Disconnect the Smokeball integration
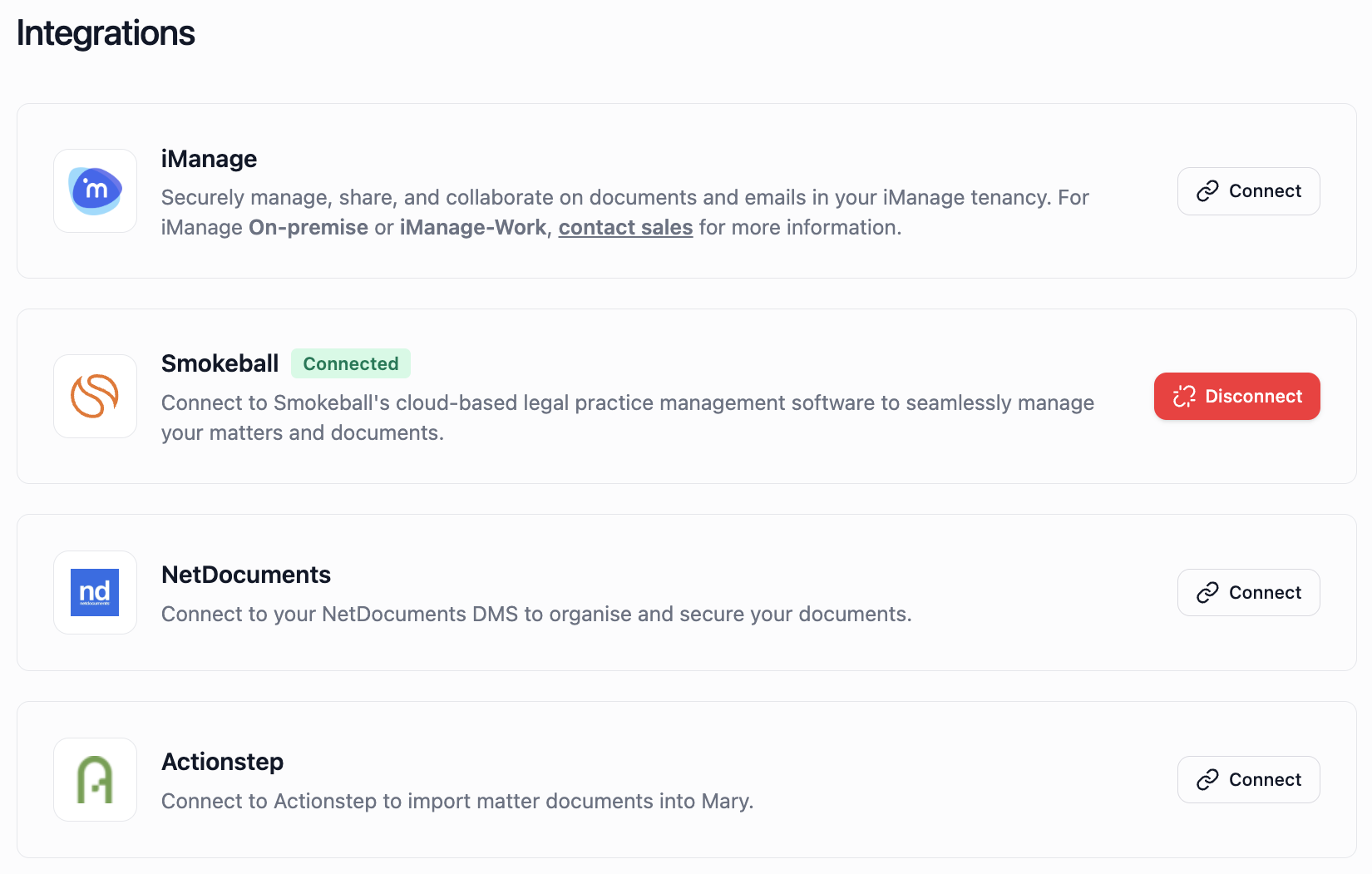This screenshot has height=874, width=1372. pos(1236,396)
